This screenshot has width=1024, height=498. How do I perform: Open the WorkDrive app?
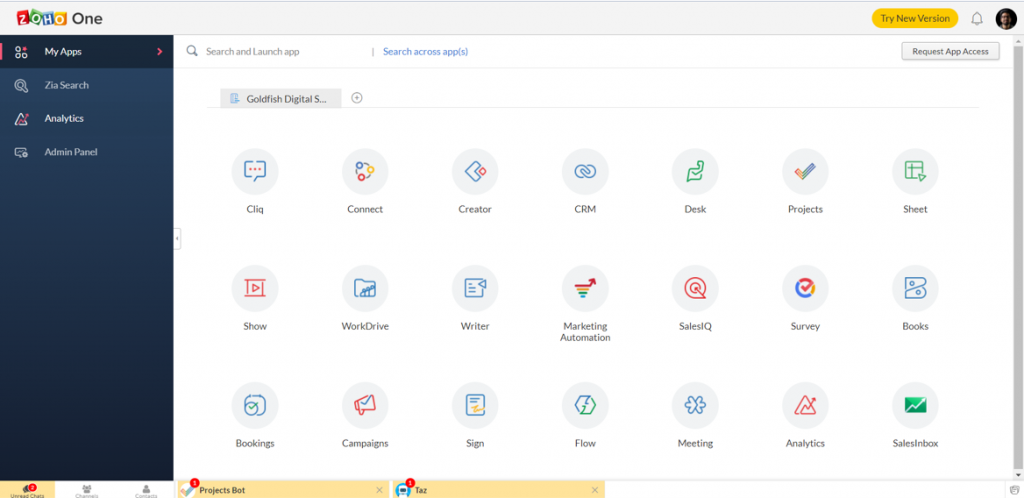point(365,288)
